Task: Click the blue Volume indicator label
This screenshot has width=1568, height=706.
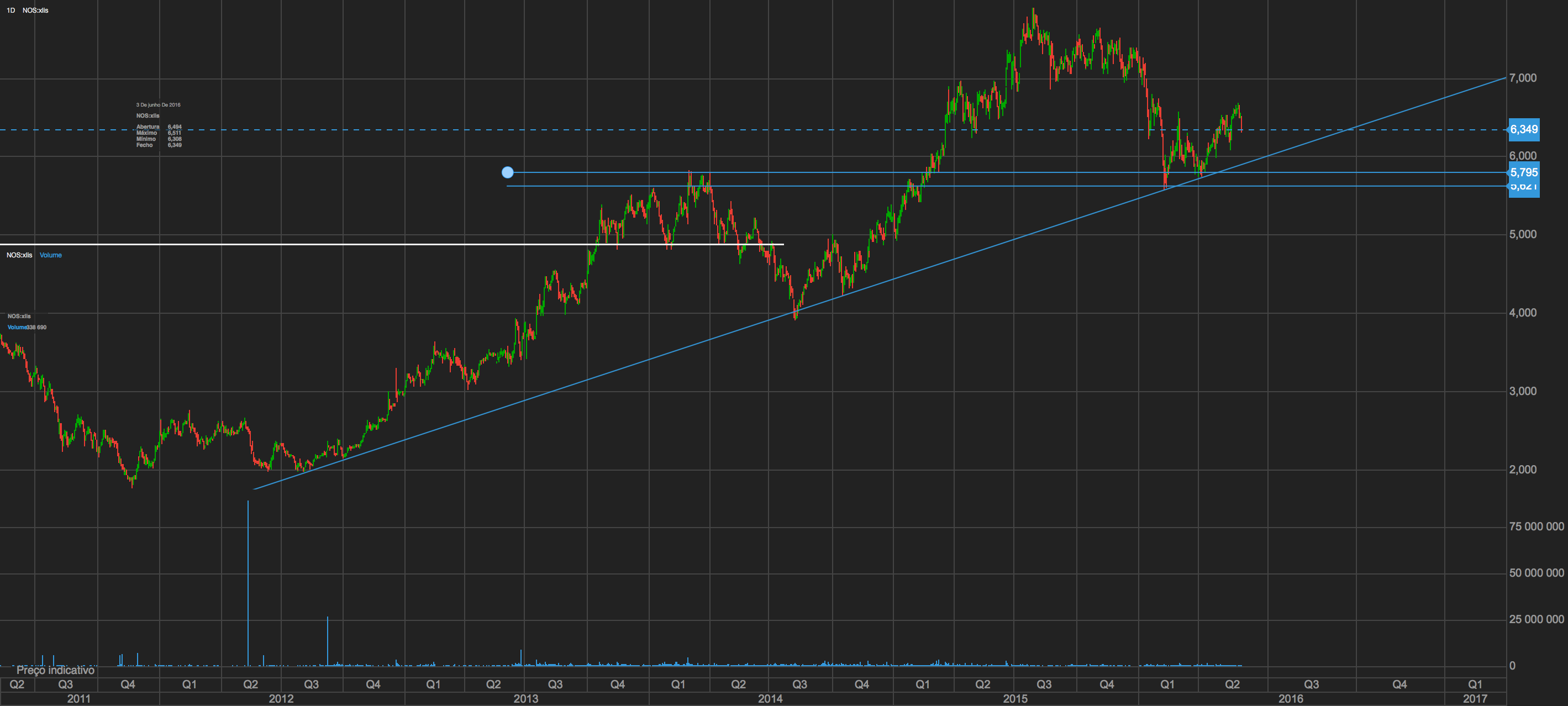Action: [x=50, y=255]
